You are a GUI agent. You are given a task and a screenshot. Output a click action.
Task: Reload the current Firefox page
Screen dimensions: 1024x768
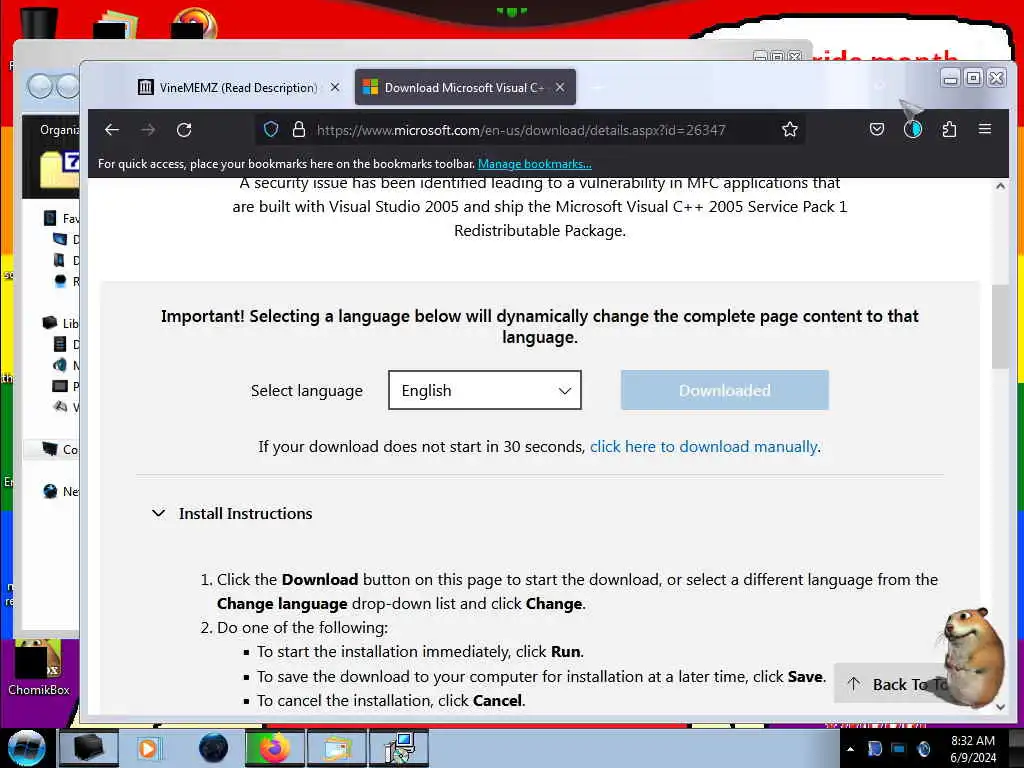[x=184, y=130]
